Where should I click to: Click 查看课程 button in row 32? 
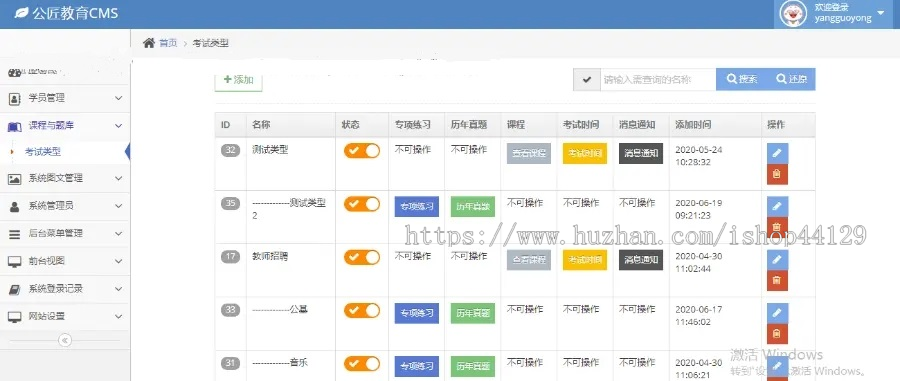(529, 154)
